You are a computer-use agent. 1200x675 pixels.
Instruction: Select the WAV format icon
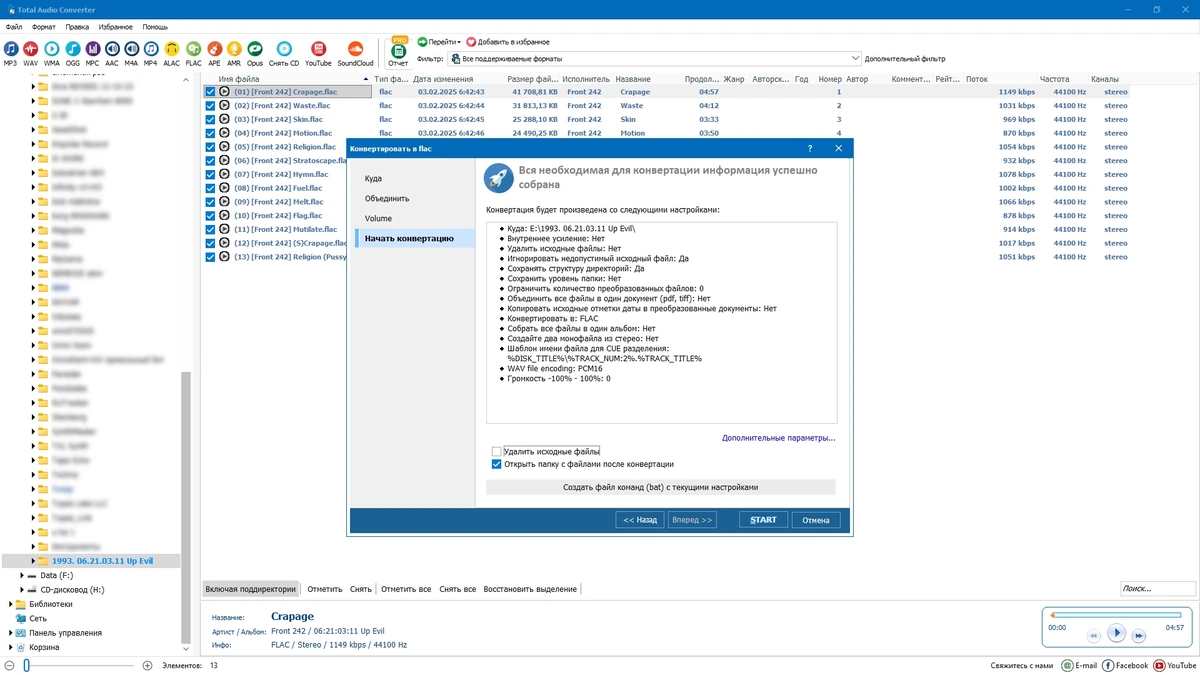[31, 48]
